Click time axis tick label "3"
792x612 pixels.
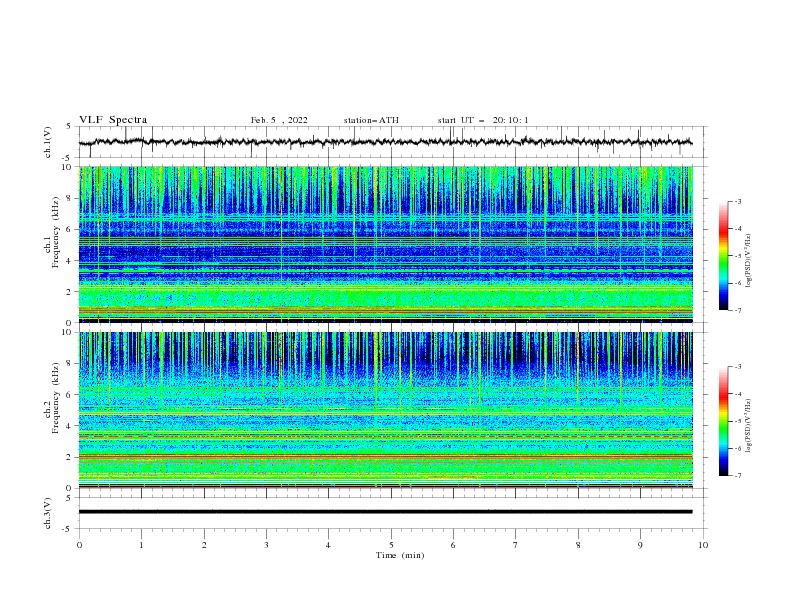[x=266, y=545]
